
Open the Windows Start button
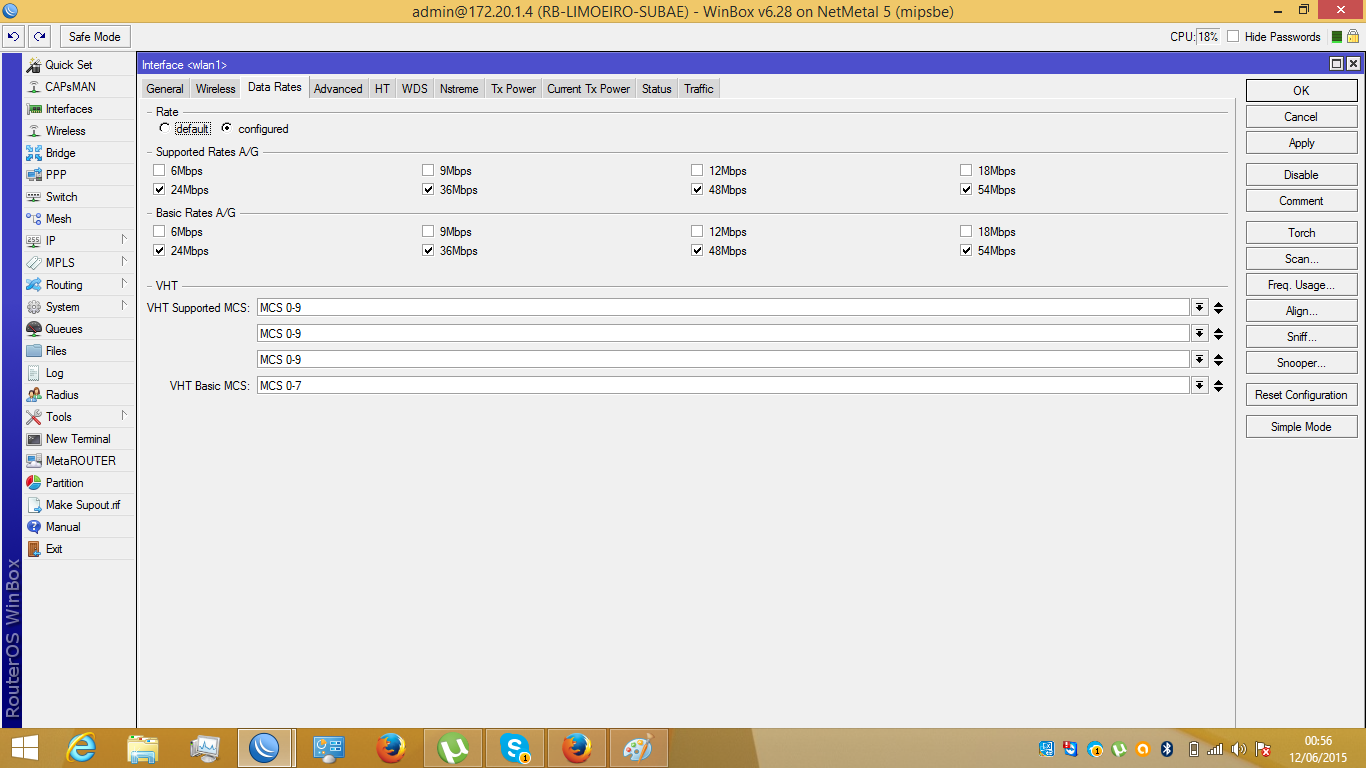tap(24, 748)
